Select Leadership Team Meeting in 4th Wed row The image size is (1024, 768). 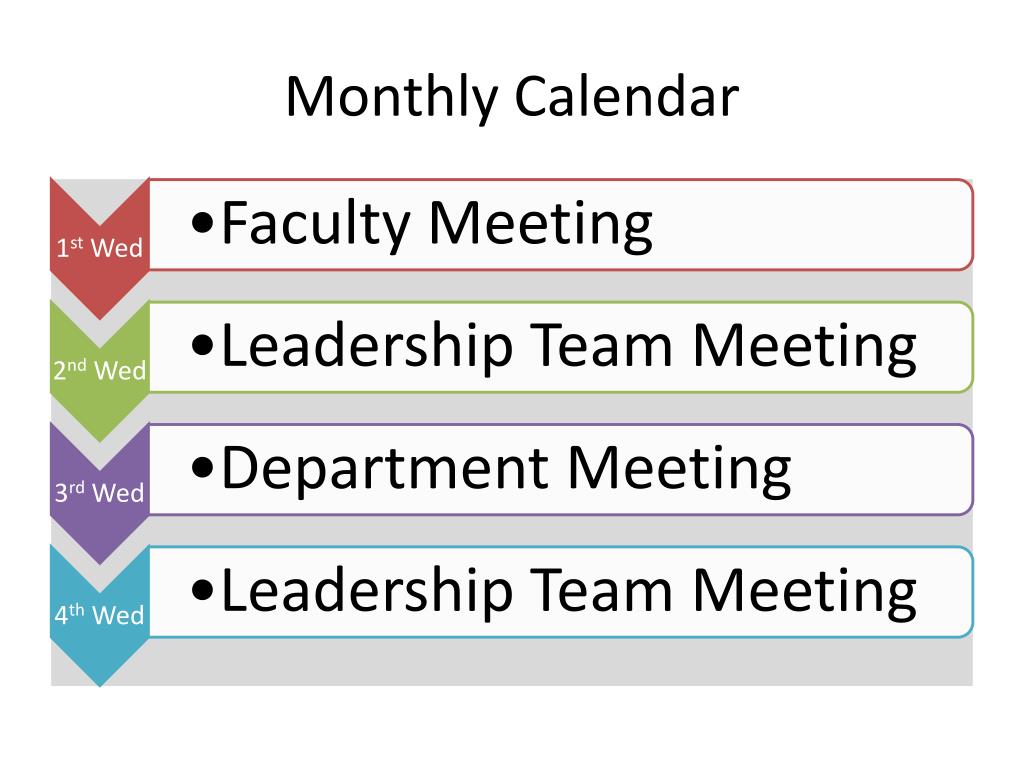tap(569, 592)
